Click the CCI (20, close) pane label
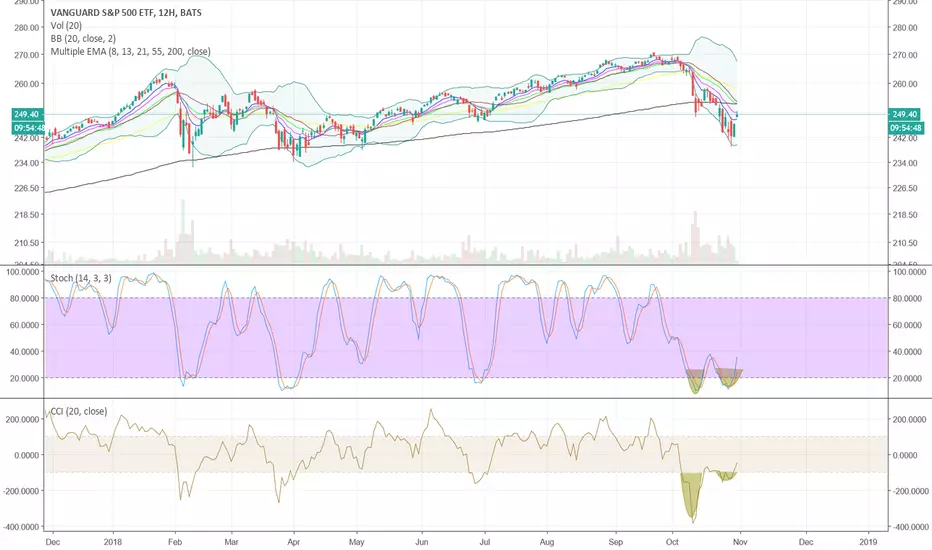Screen dimensions: 932x550 [78, 411]
